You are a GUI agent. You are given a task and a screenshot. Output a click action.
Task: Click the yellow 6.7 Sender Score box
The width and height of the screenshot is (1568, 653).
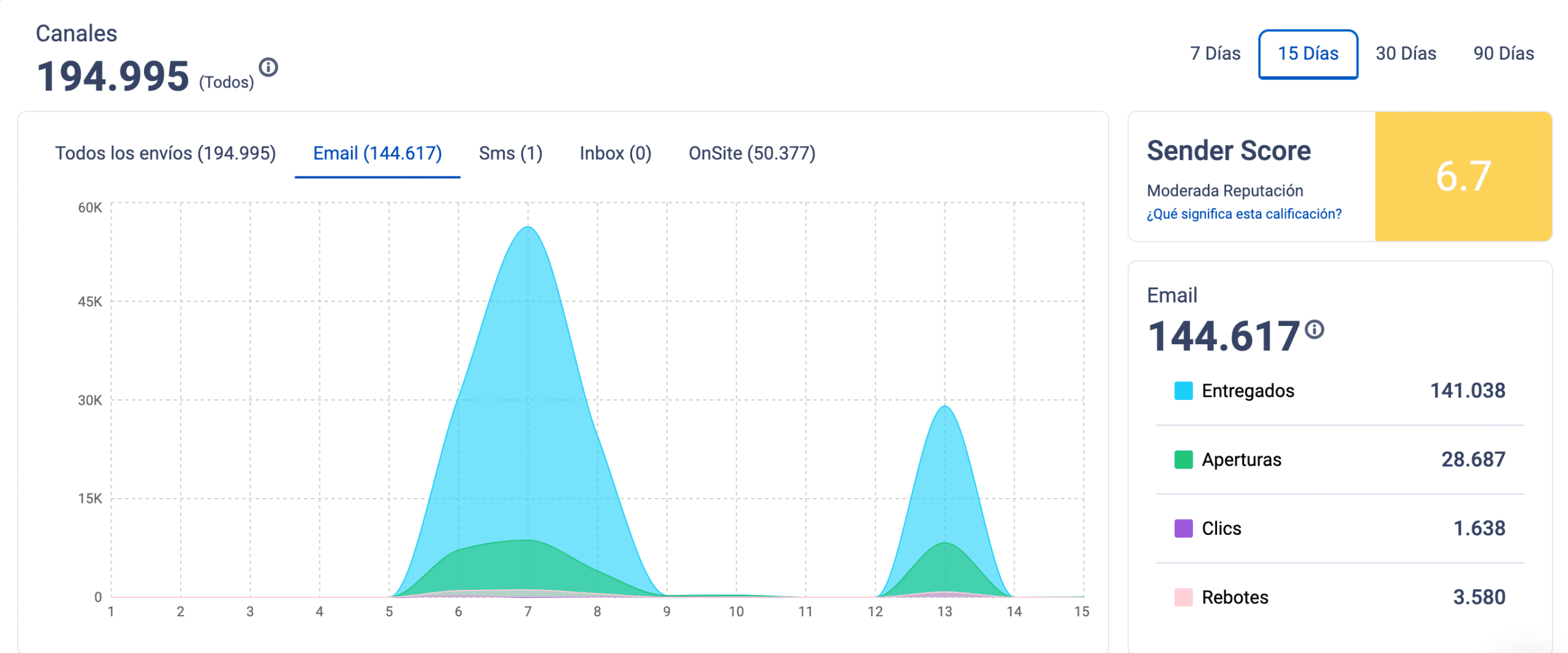1462,176
